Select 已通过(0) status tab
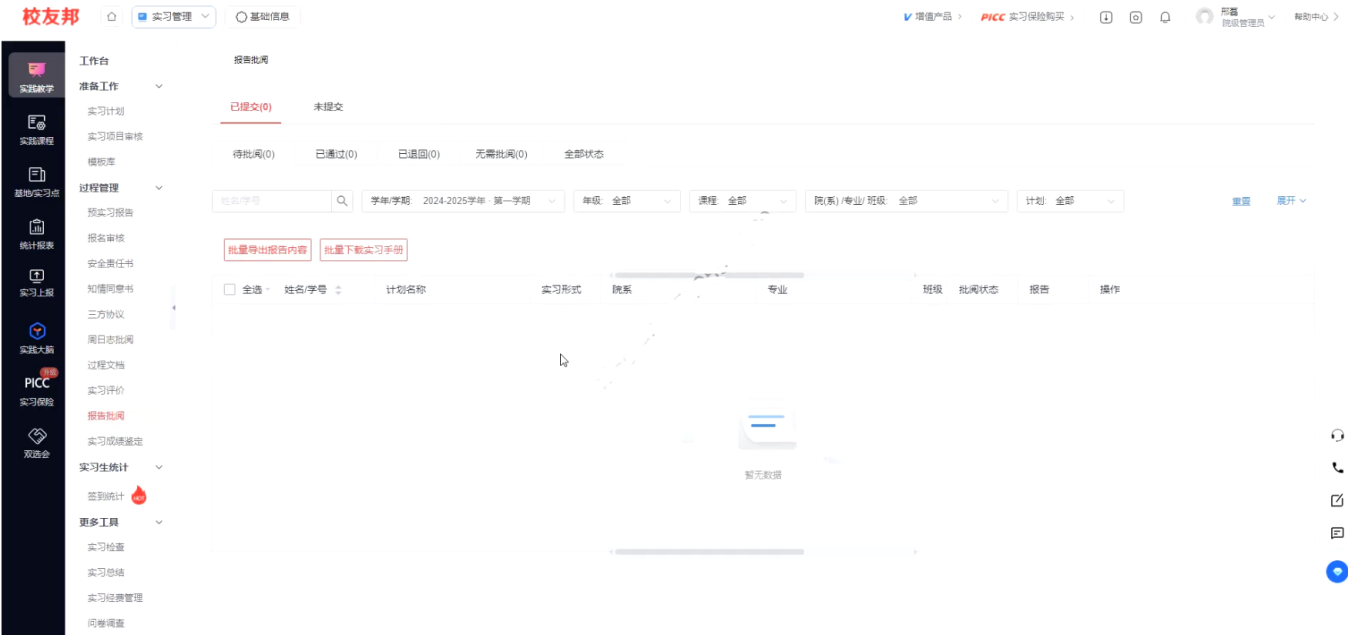 [x=336, y=155]
